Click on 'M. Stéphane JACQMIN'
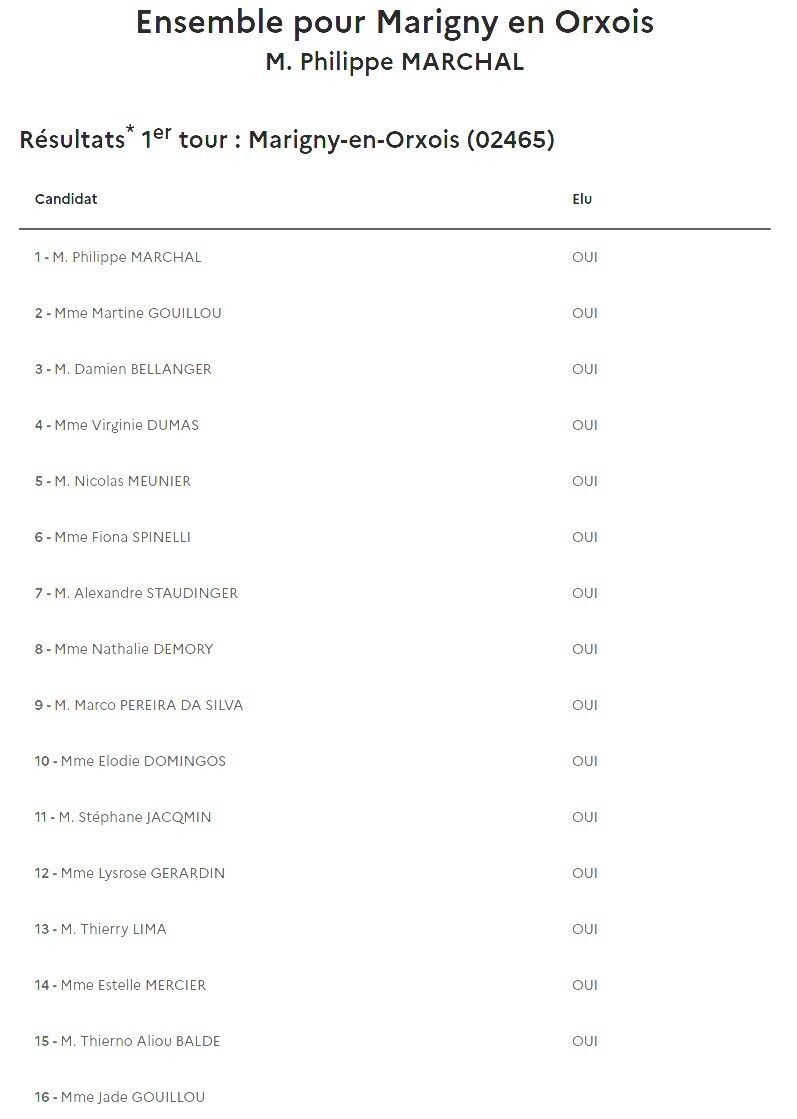Image resolution: width=797 pixels, height=1119 pixels. coord(123,817)
